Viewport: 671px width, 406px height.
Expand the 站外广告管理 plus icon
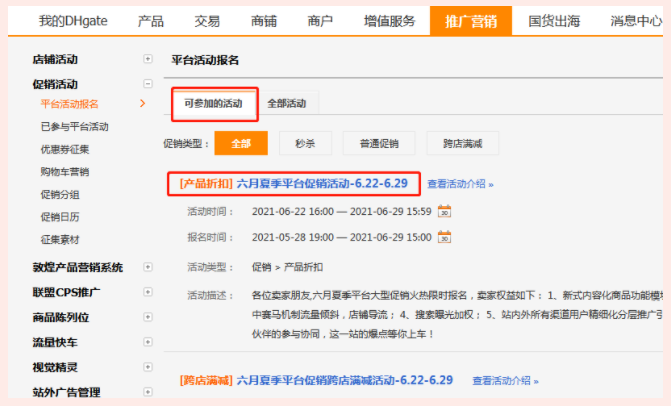[148, 392]
